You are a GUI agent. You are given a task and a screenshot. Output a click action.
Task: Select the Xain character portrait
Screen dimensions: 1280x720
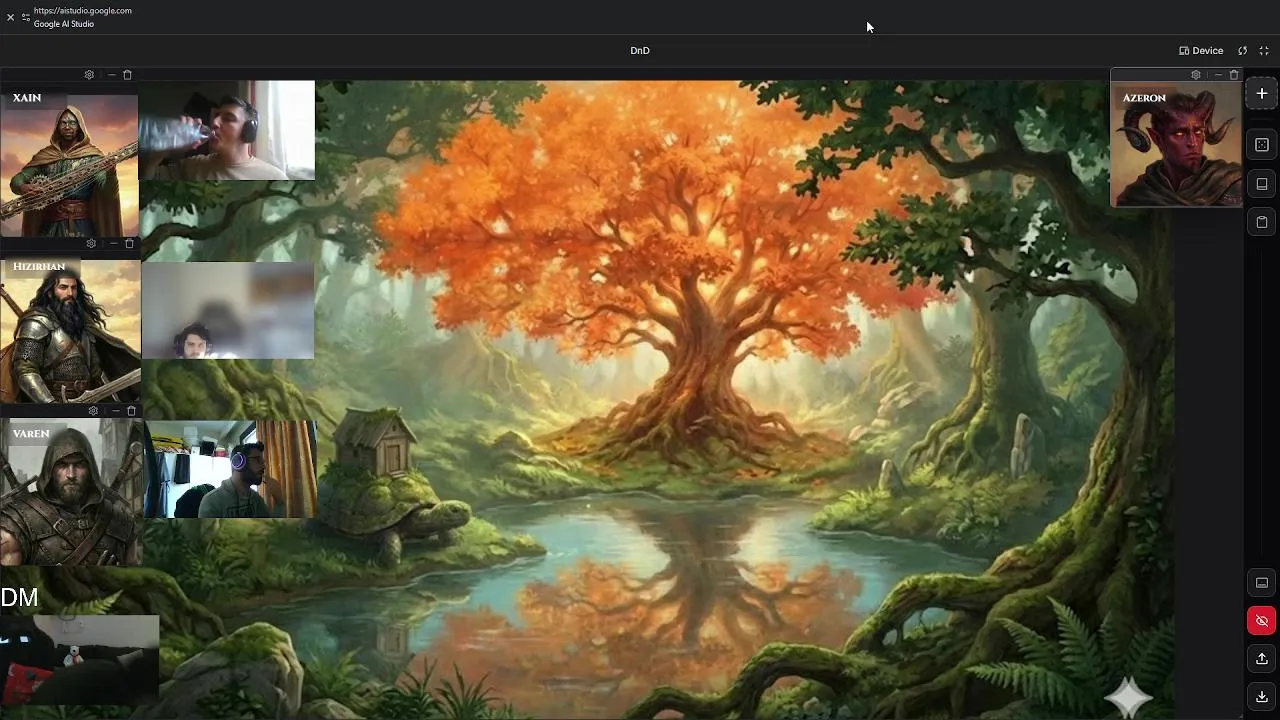pyautogui.click(x=69, y=165)
